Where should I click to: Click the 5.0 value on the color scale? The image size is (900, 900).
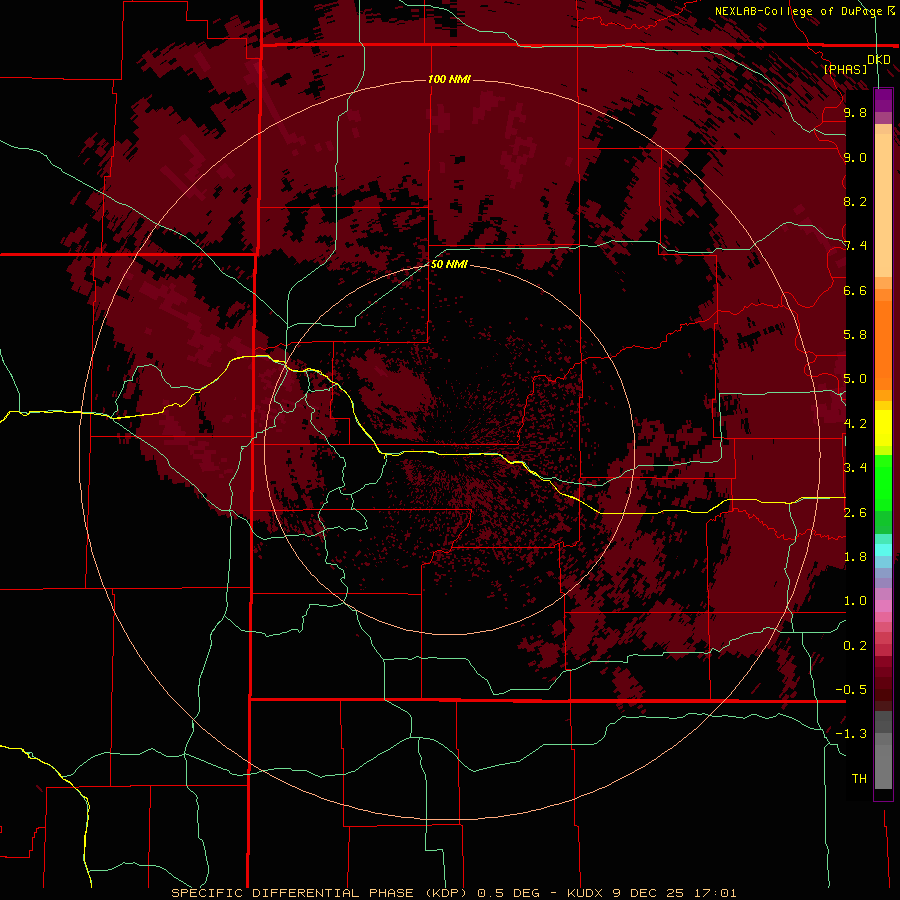pyautogui.click(x=855, y=379)
